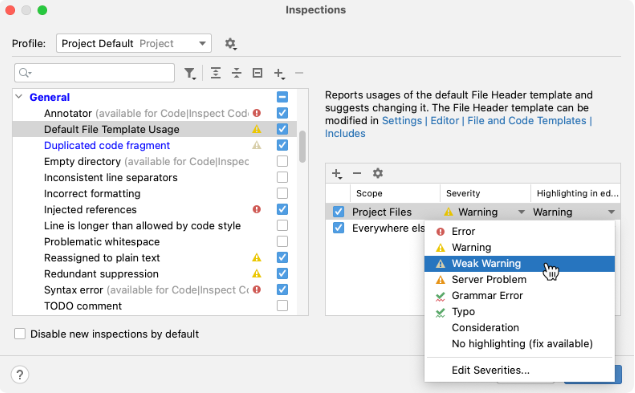The image size is (635, 393).
Task: Toggle Disable new inspections by default
Action: coord(20,334)
